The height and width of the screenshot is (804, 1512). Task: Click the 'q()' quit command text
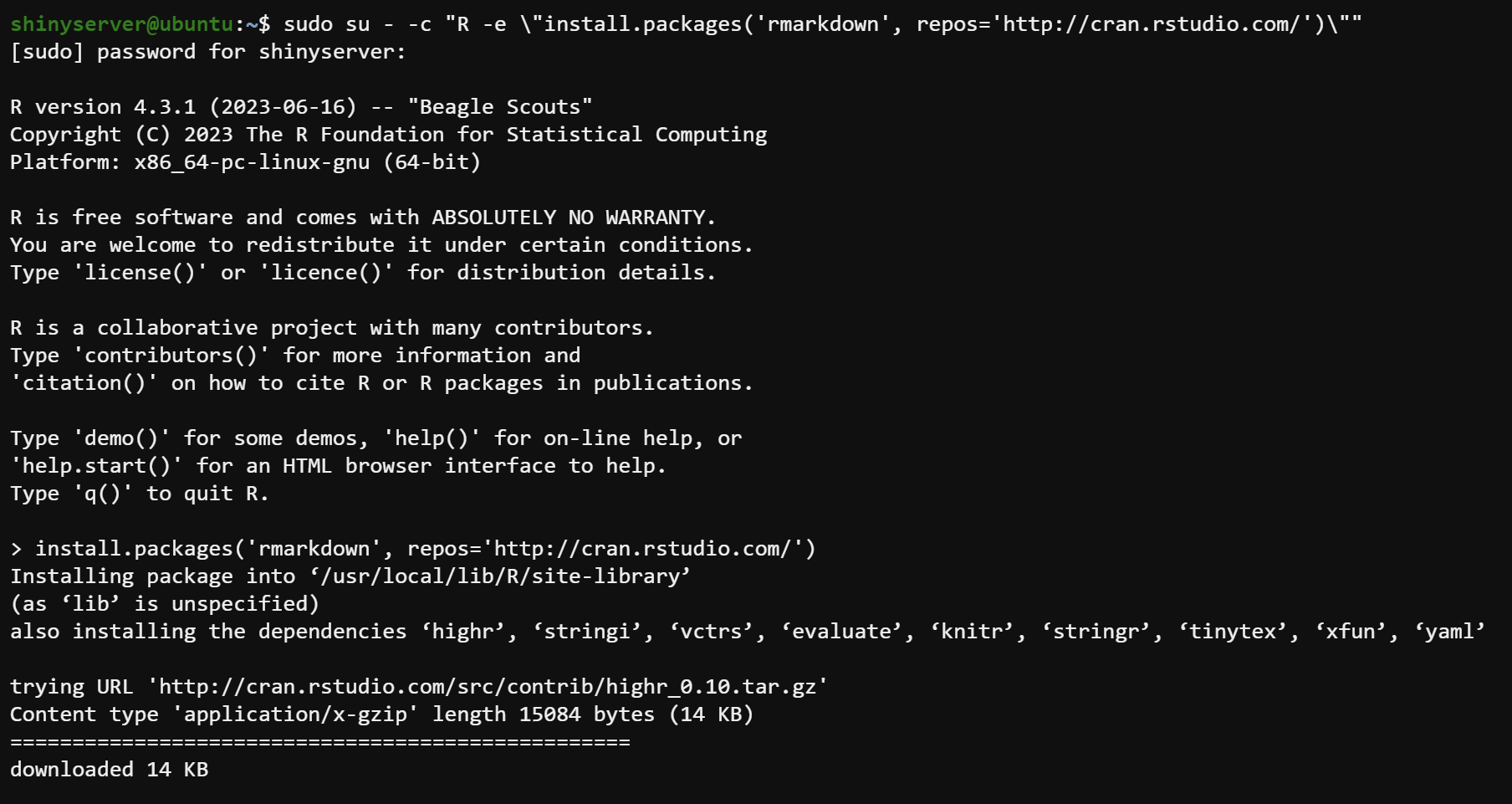pos(103,494)
